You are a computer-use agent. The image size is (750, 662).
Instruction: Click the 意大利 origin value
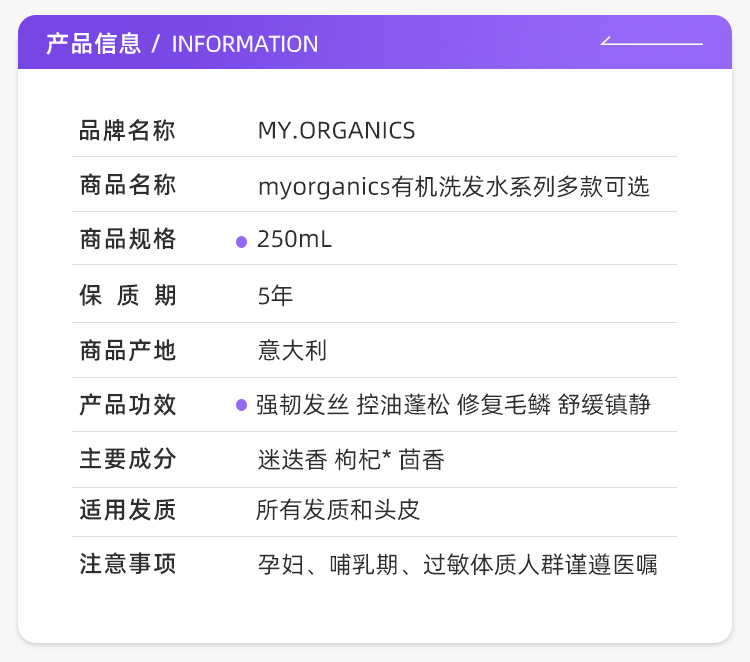point(292,351)
